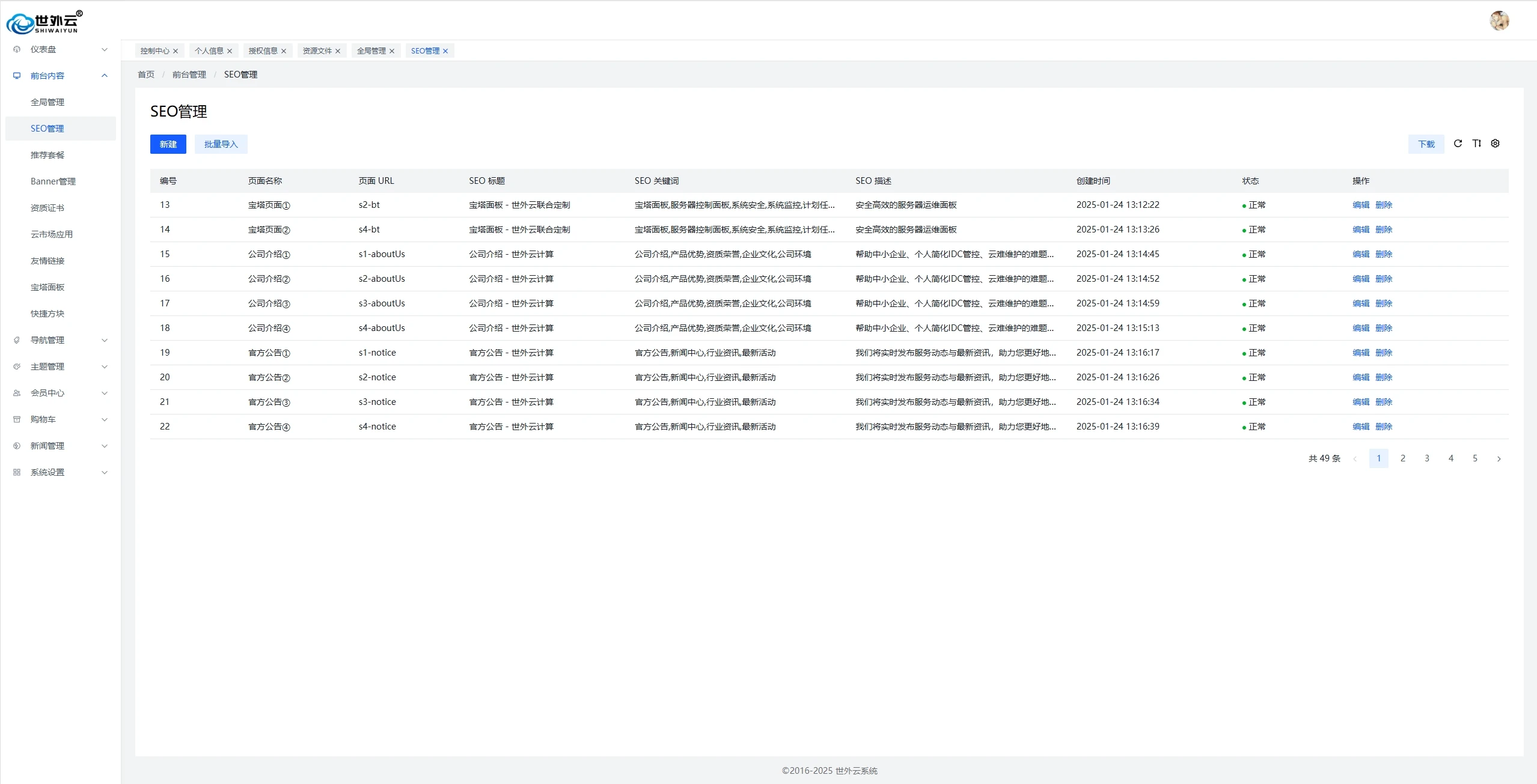Click 删除 for row 22
Screen dimensions: 1537x784
pos(1383,427)
